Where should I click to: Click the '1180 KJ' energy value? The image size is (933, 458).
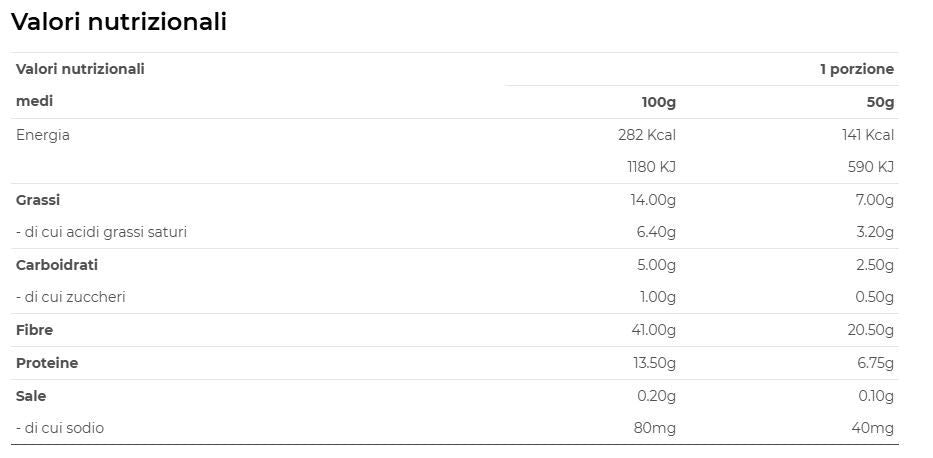click(651, 167)
